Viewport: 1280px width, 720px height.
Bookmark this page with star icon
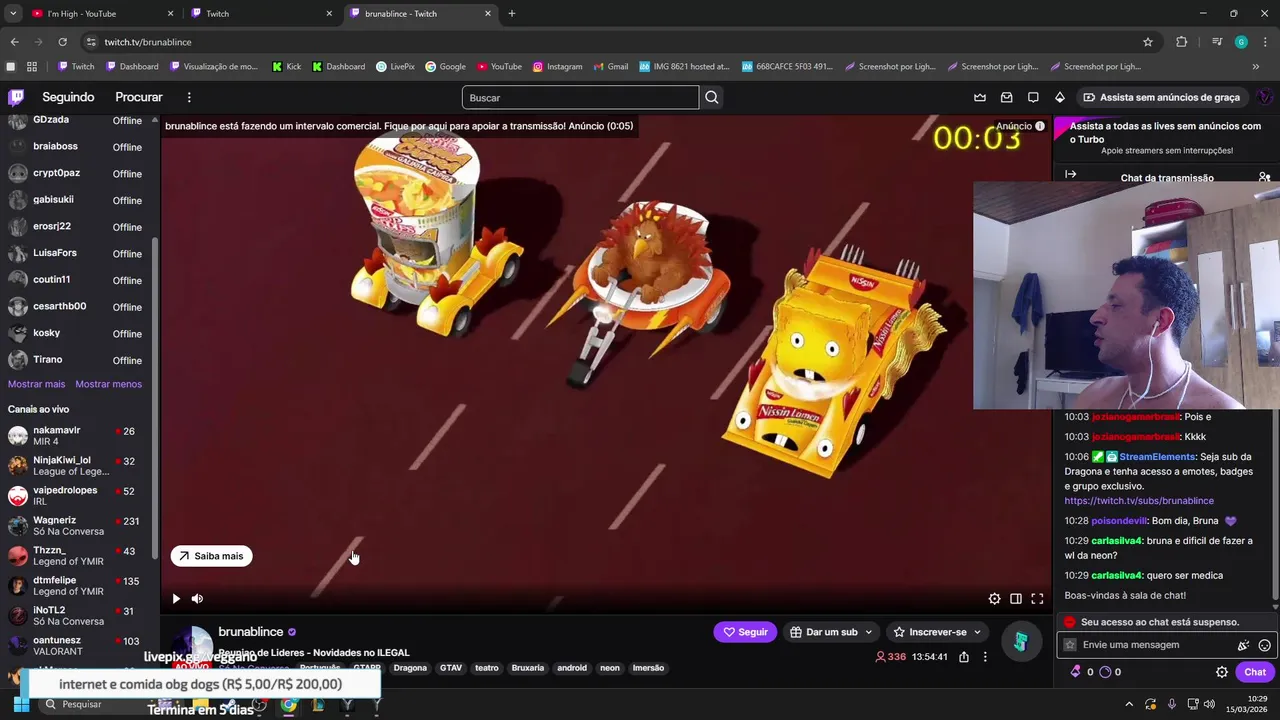coord(1148,42)
